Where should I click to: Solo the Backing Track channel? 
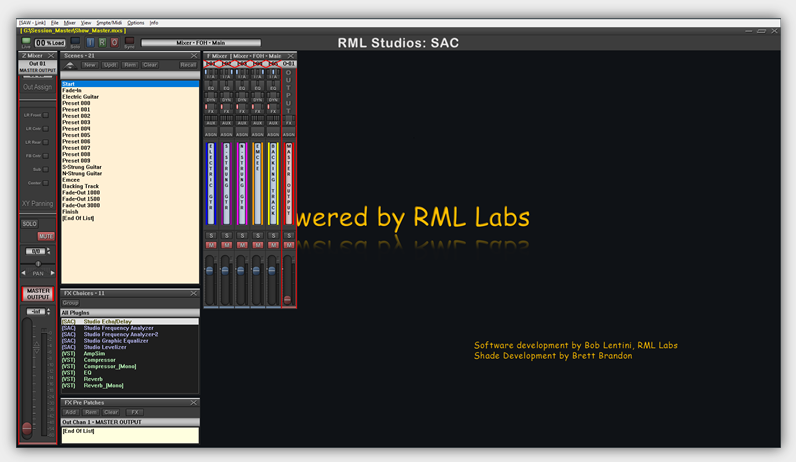coord(273,236)
